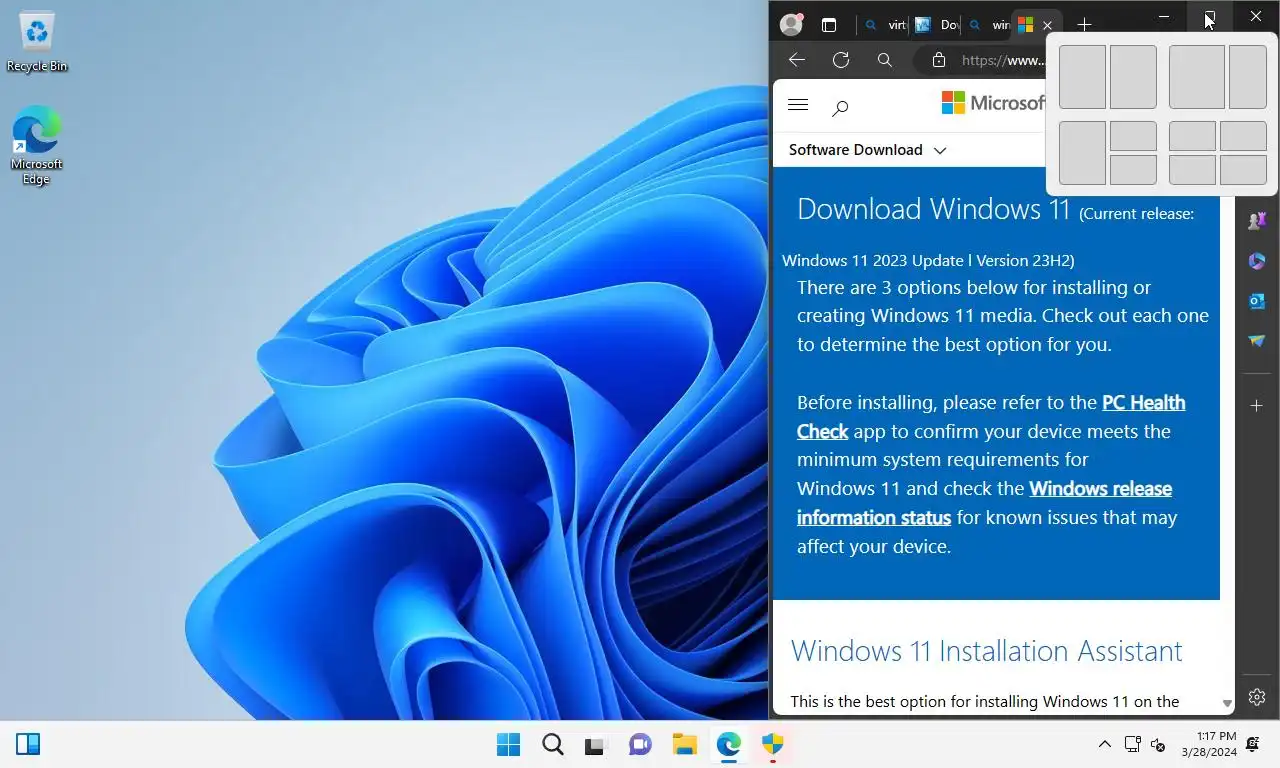The image size is (1280, 768).
Task: Open Edge tab actions menu icon
Action: pyautogui.click(x=829, y=25)
